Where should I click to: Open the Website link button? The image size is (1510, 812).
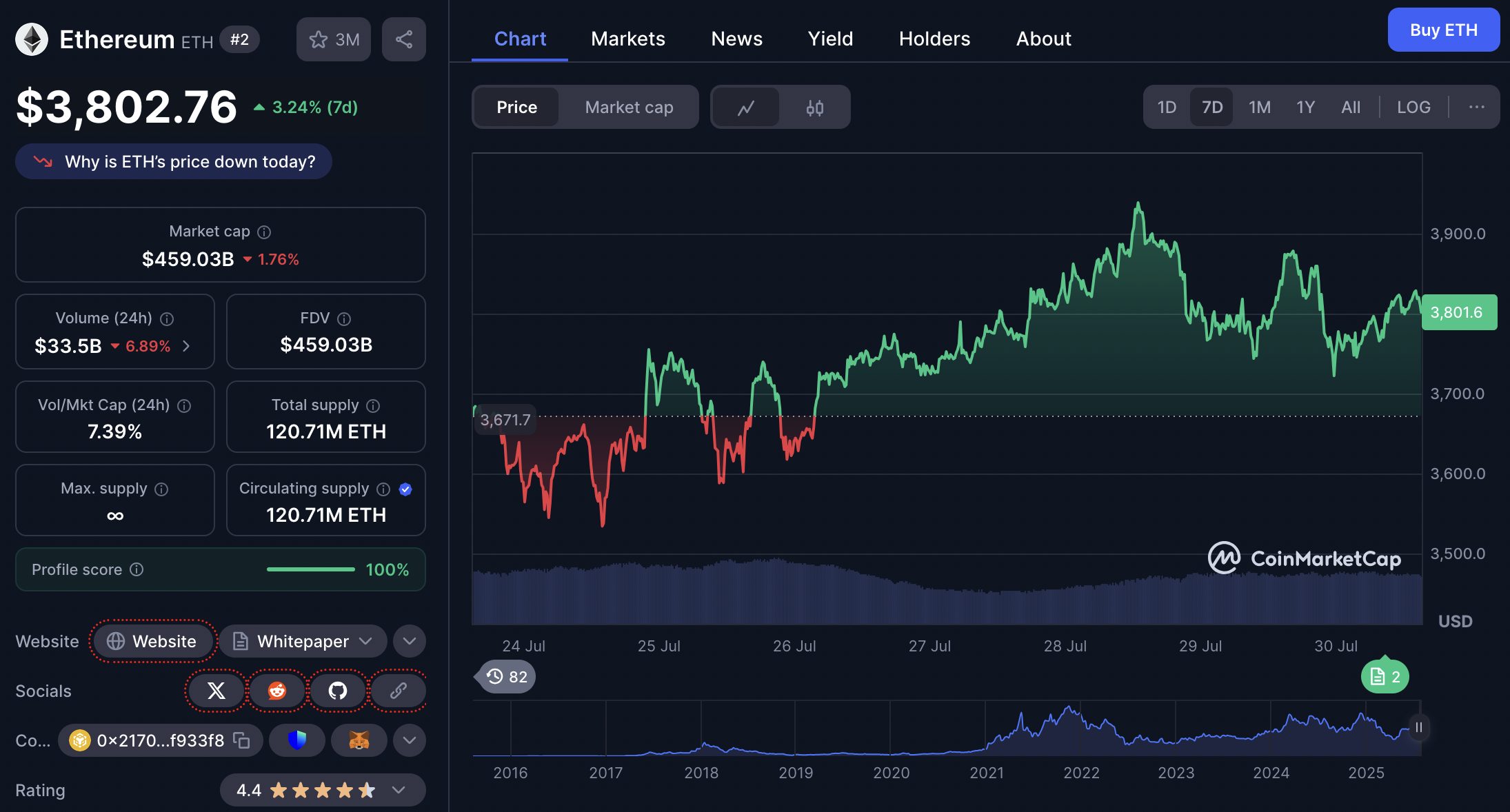[152, 641]
